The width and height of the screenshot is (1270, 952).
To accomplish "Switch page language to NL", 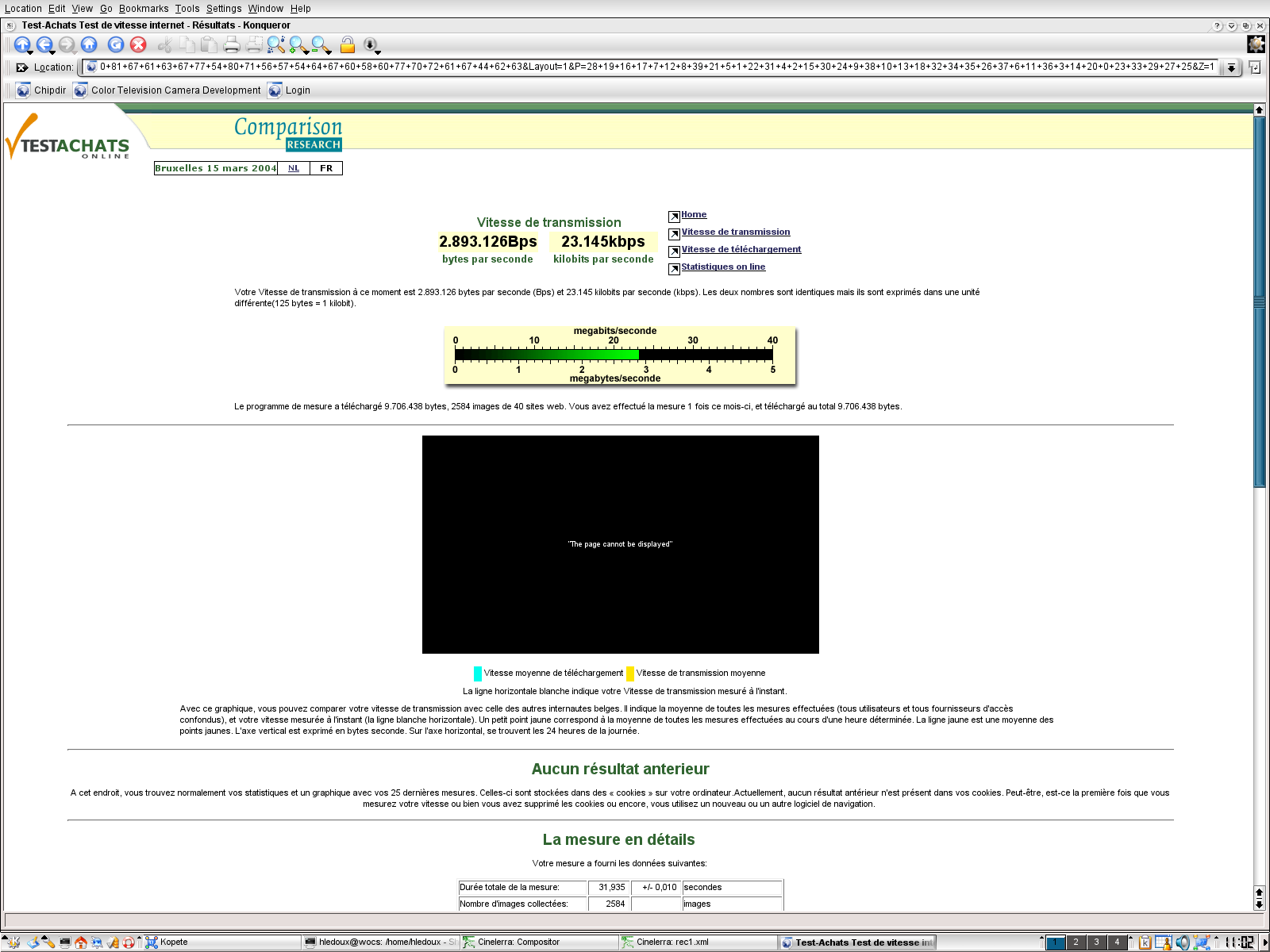I will [294, 168].
